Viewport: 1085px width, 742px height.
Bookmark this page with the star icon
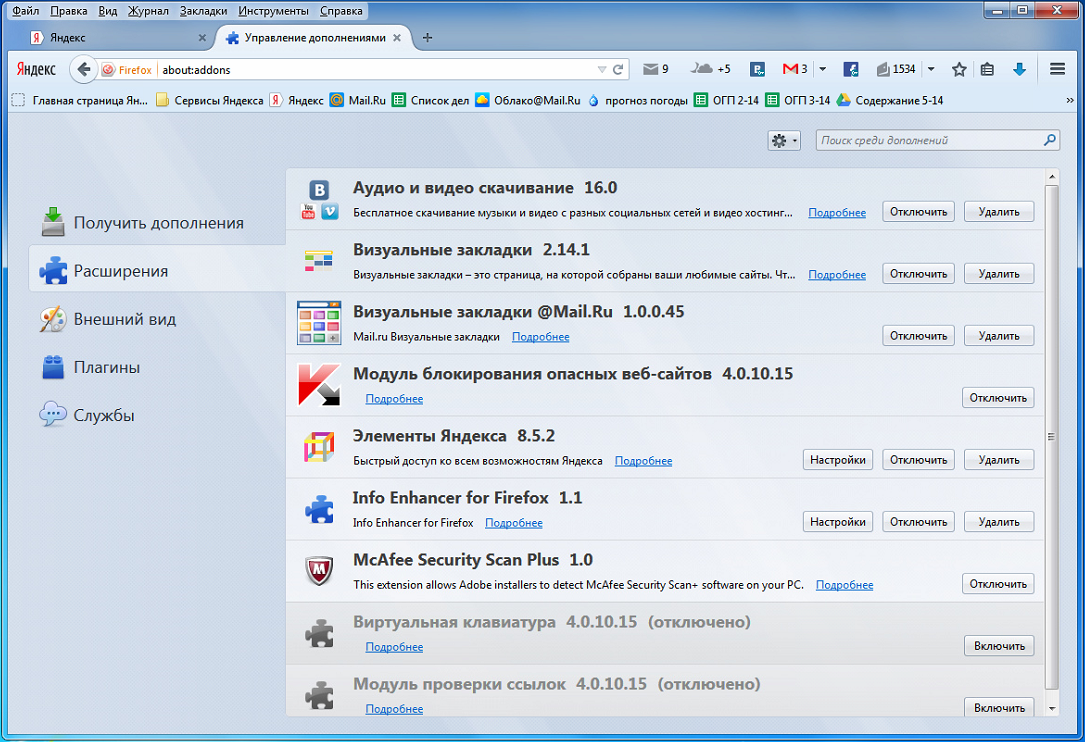coord(959,69)
